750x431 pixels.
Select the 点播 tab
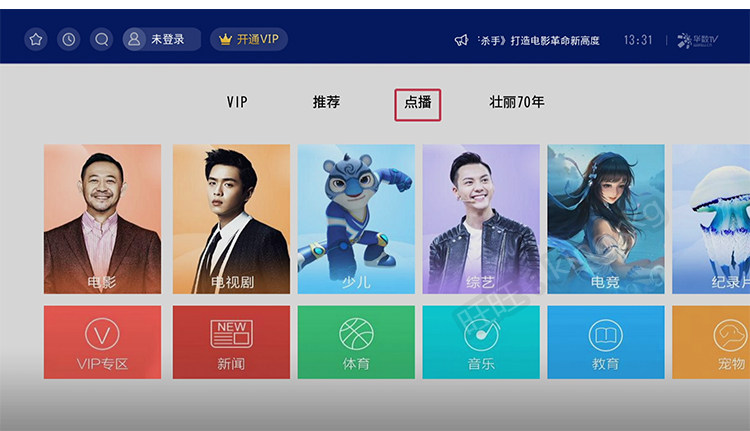pyautogui.click(x=418, y=104)
